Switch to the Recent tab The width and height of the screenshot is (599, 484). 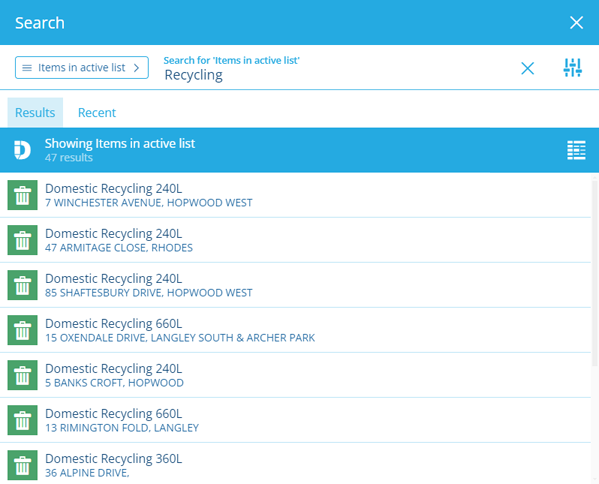tap(97, 112)
